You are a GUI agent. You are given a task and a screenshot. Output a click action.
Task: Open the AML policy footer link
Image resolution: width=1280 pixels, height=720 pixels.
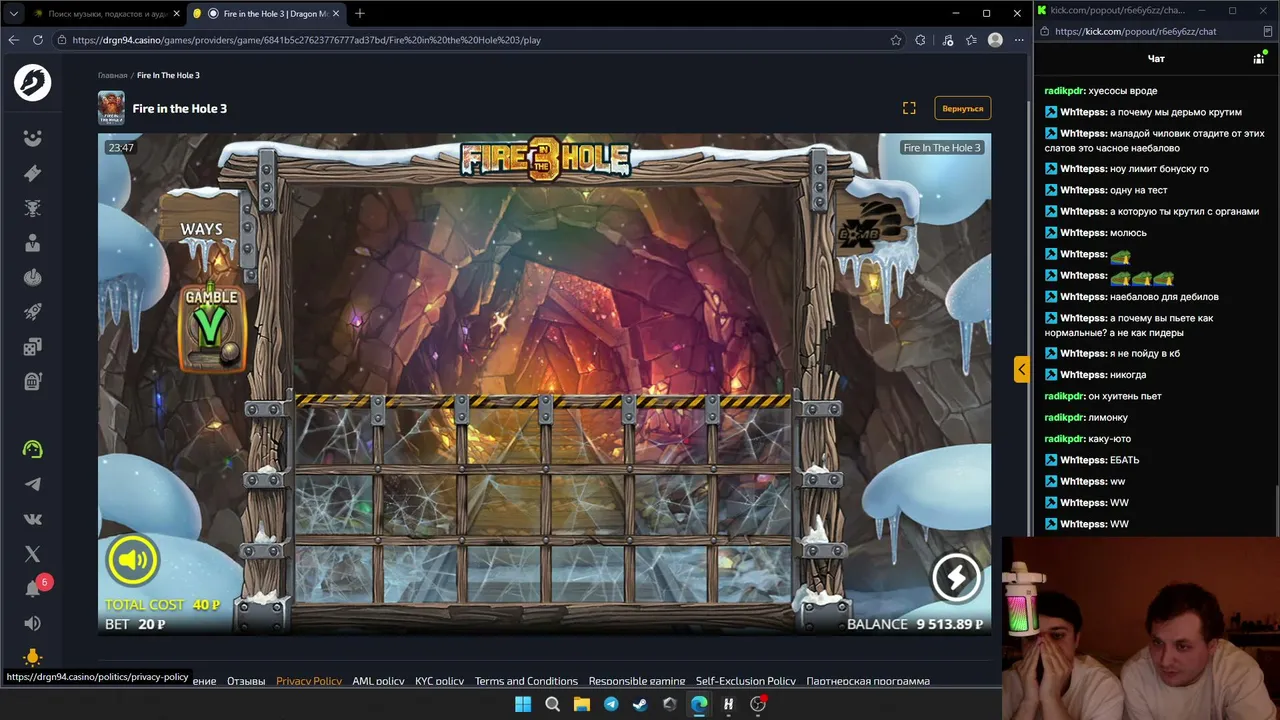pyautogui.click(x=378, y=681)
